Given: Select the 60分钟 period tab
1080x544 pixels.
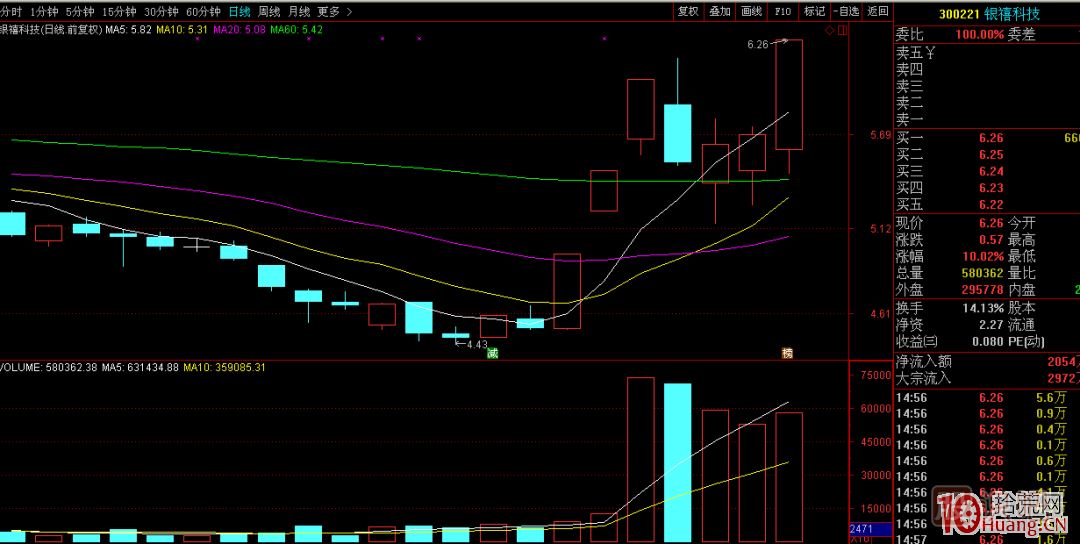Looking at the screenshot, I should [203, 12].
